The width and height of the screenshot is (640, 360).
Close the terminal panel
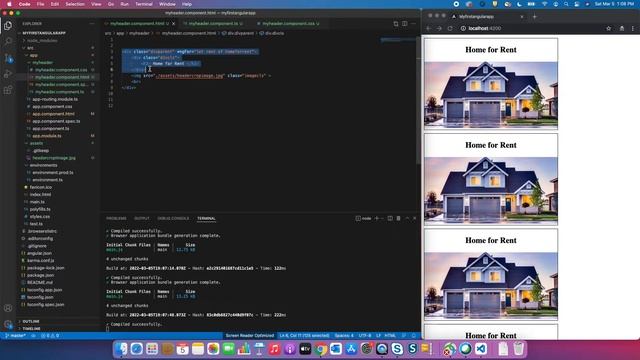[414, 218]
